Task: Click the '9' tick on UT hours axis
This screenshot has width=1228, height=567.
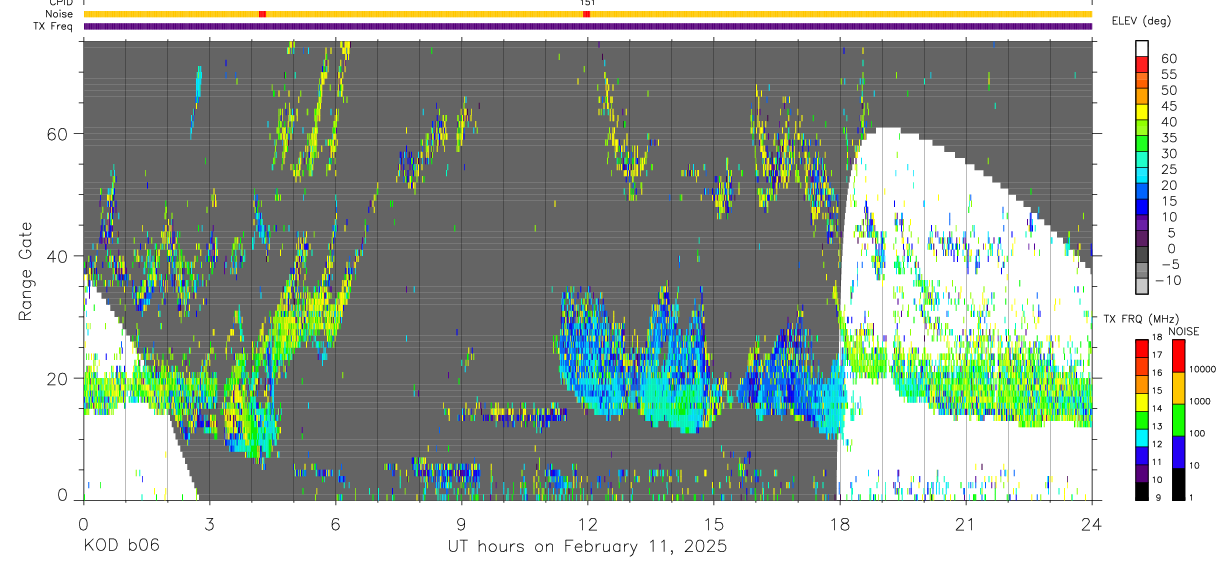Action: [x=461, y=523]
